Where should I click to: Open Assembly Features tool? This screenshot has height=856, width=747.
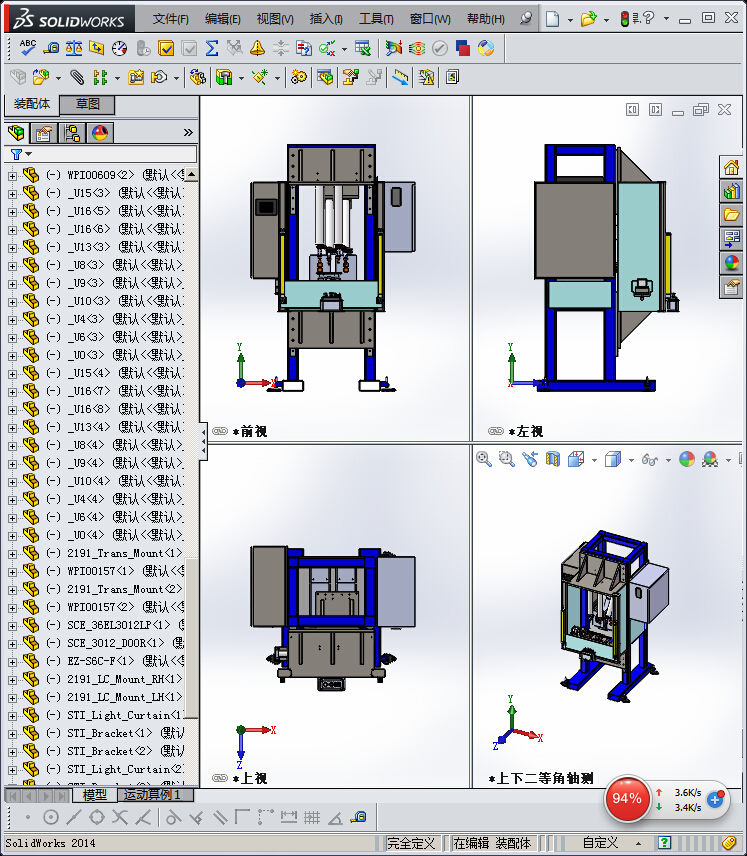click(224, 78)
